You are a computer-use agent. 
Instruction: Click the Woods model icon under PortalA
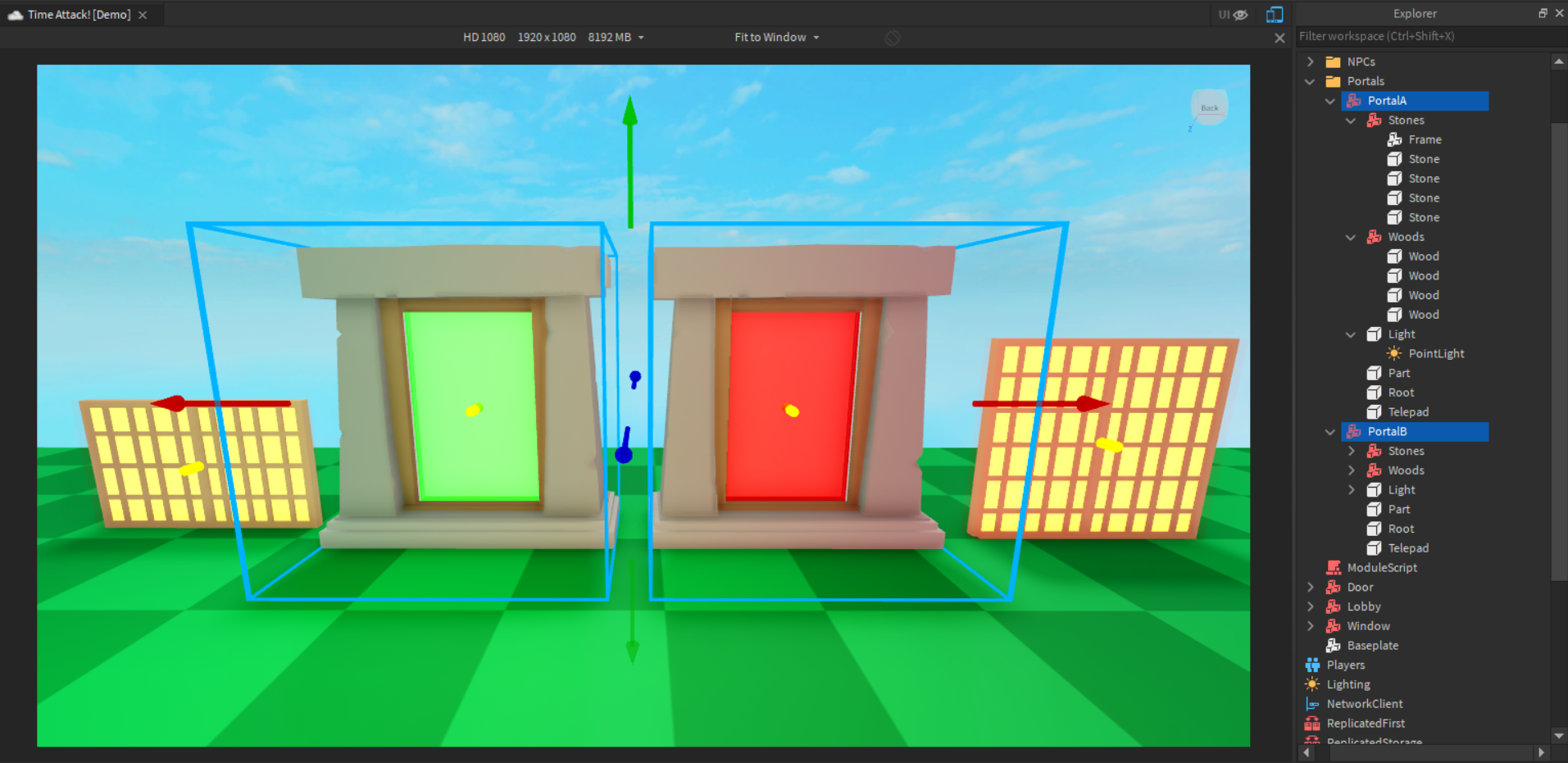(1375, 237)
